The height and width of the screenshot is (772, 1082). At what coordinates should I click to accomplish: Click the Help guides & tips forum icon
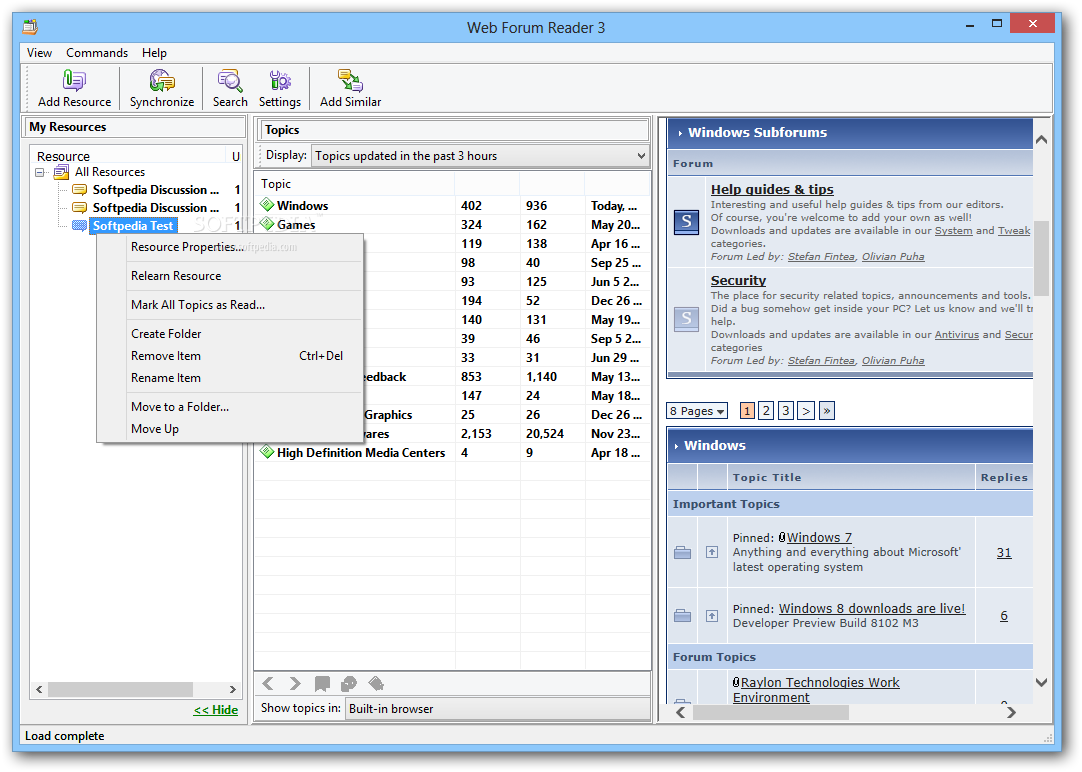tap(686, 222)
